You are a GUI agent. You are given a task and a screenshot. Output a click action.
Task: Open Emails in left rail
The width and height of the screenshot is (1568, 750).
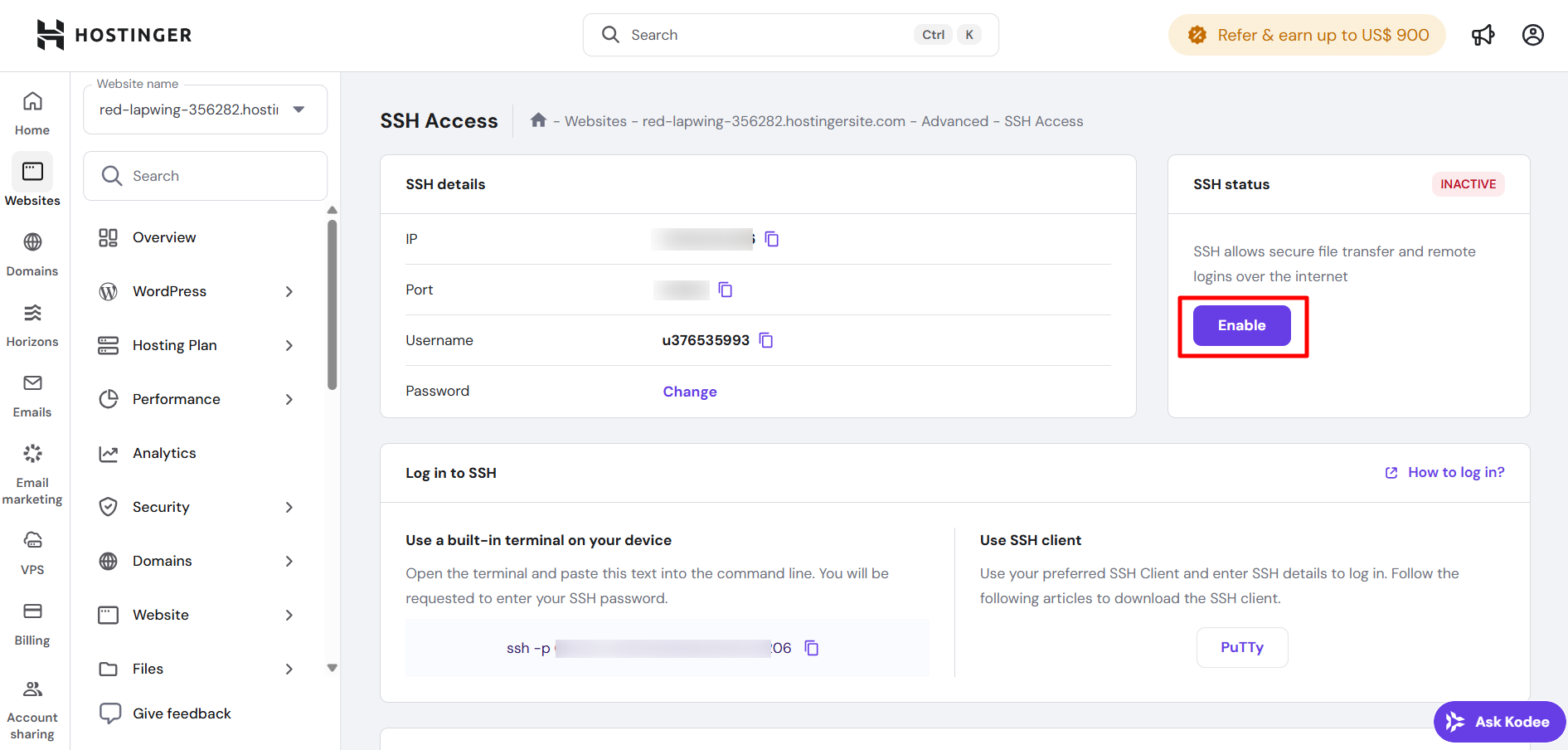(32, 396)
